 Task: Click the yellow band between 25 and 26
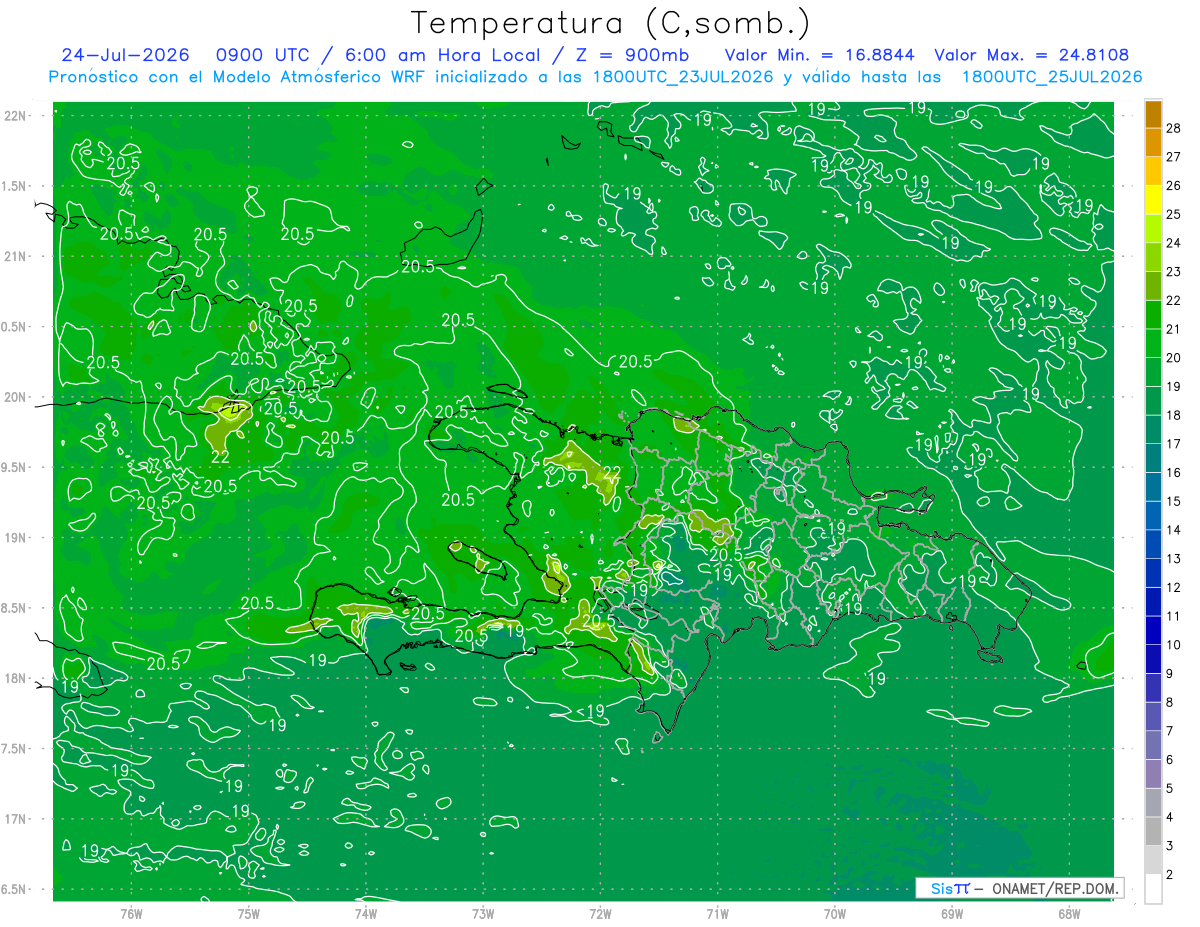[x=1153, y=200]
